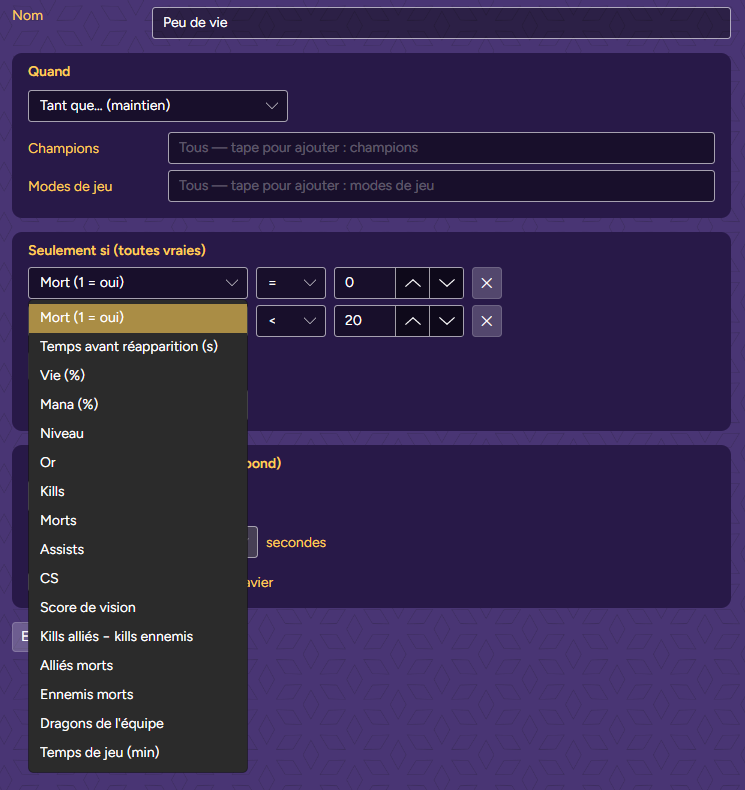Pick 'Temps de jeu (min)' option
Screen dimensions: 745x790
coord(138,752)
